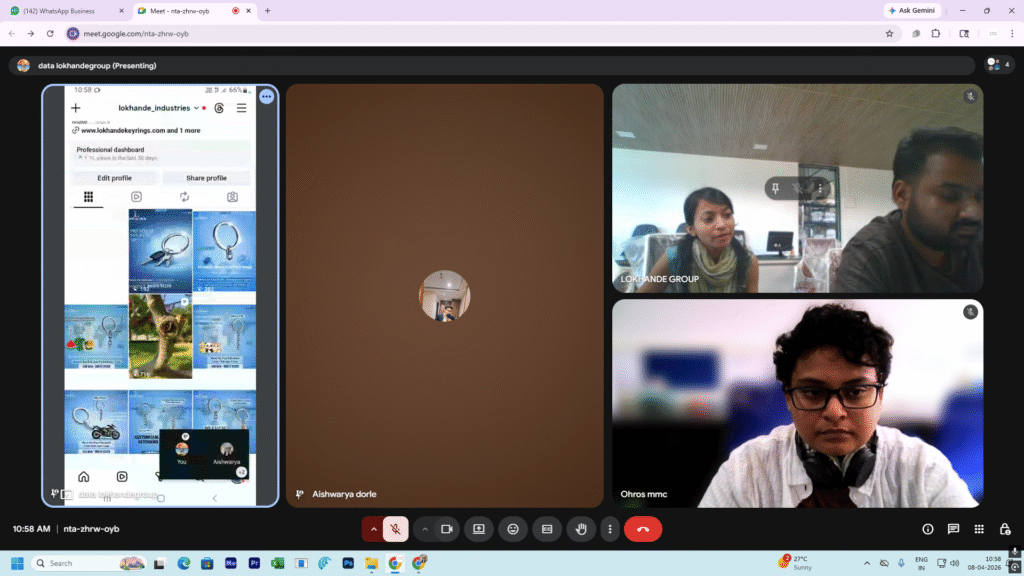This screenshot has height=576, width=1024.
Task: Expand video settings arrow beside camera
Action: (x=425, y=529)
